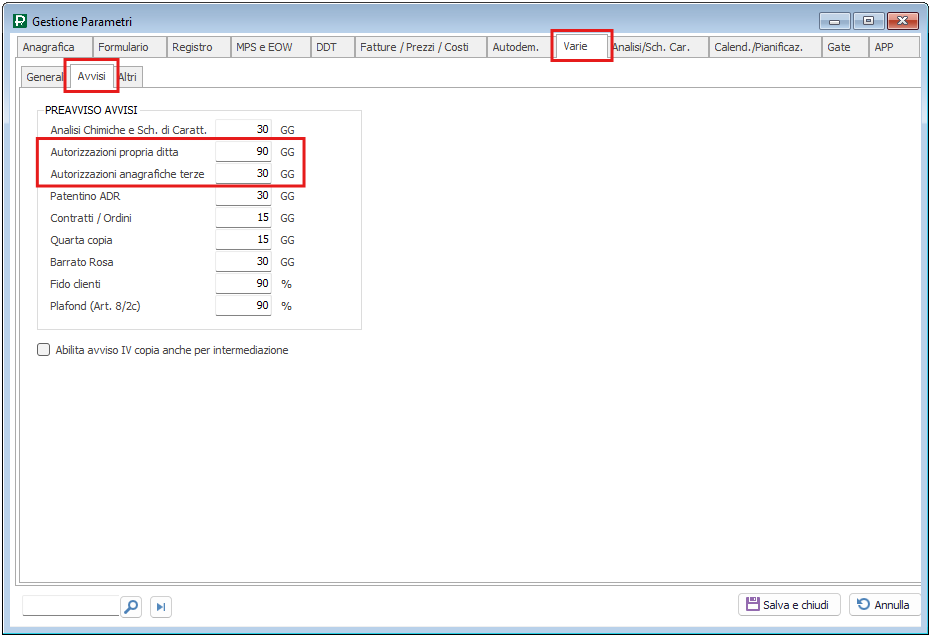929x635 pixels.
Task: Focus the Patentino ADR days field
Action: (243, 196)
